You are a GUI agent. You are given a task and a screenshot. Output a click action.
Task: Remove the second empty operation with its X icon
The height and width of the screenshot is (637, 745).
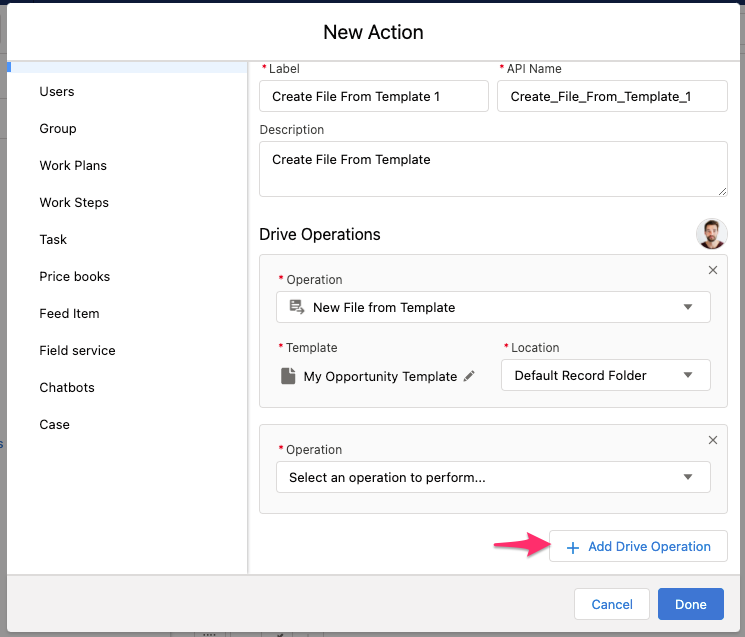pos(713,440)
